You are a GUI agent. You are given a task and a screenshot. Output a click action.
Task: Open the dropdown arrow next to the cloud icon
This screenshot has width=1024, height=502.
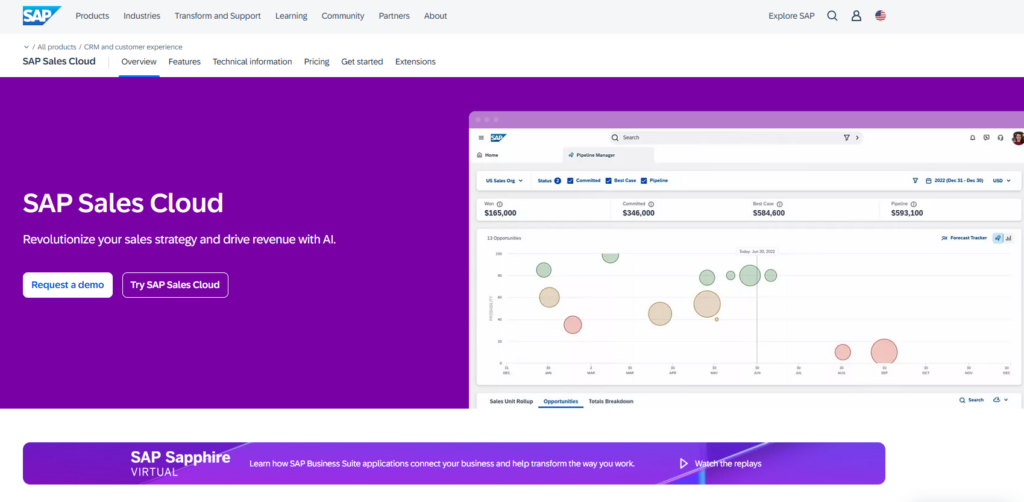1006,400
